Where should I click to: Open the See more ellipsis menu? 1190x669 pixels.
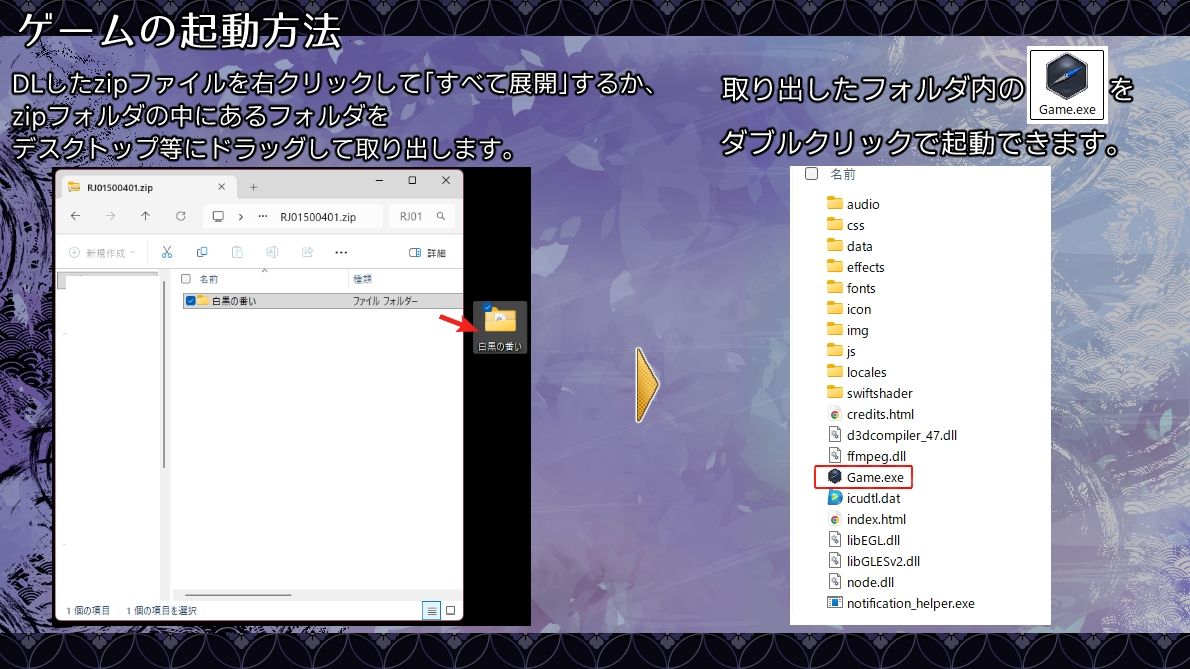(x=342, y=253)
